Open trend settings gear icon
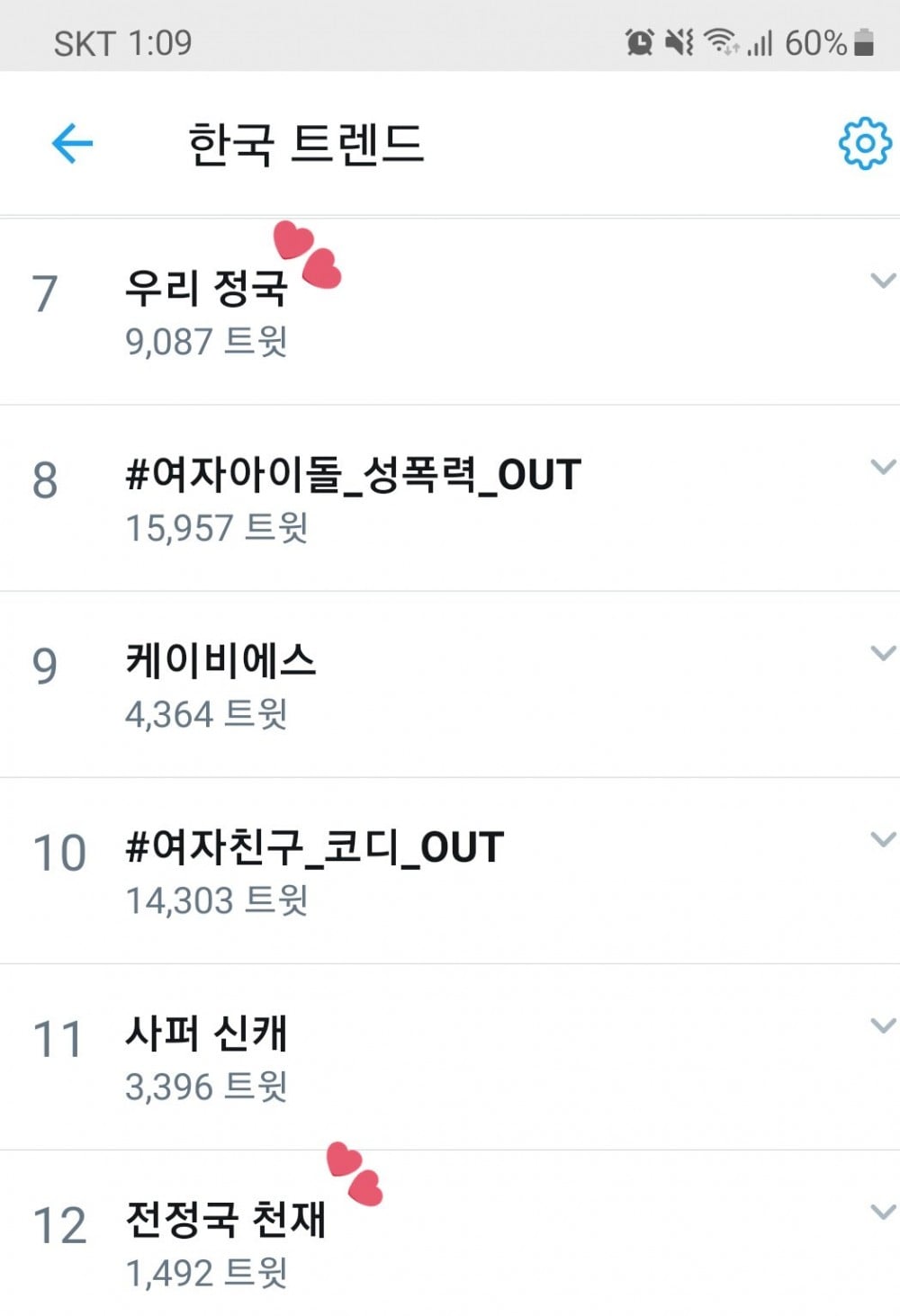The width and height of the screenshot is (900, 1316). click(x=864, y=142)
